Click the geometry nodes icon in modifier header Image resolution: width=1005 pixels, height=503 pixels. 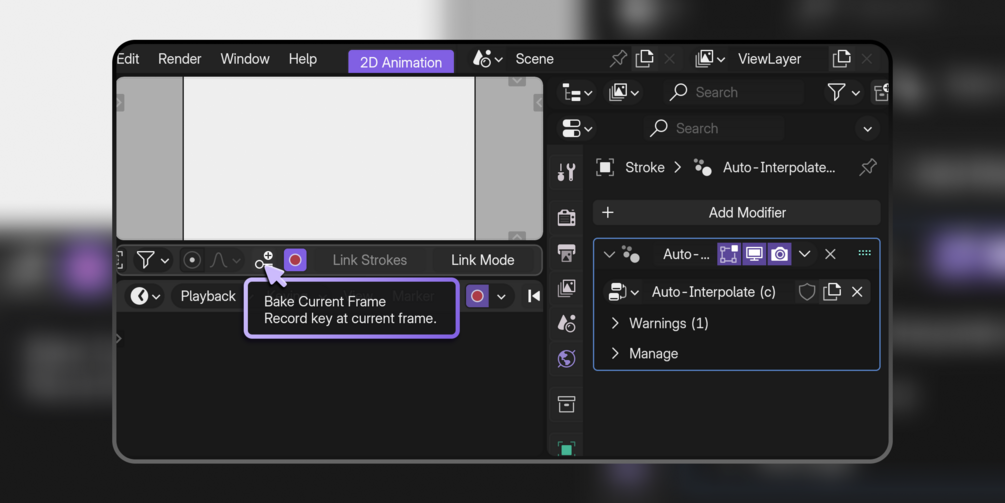point(630,254)
